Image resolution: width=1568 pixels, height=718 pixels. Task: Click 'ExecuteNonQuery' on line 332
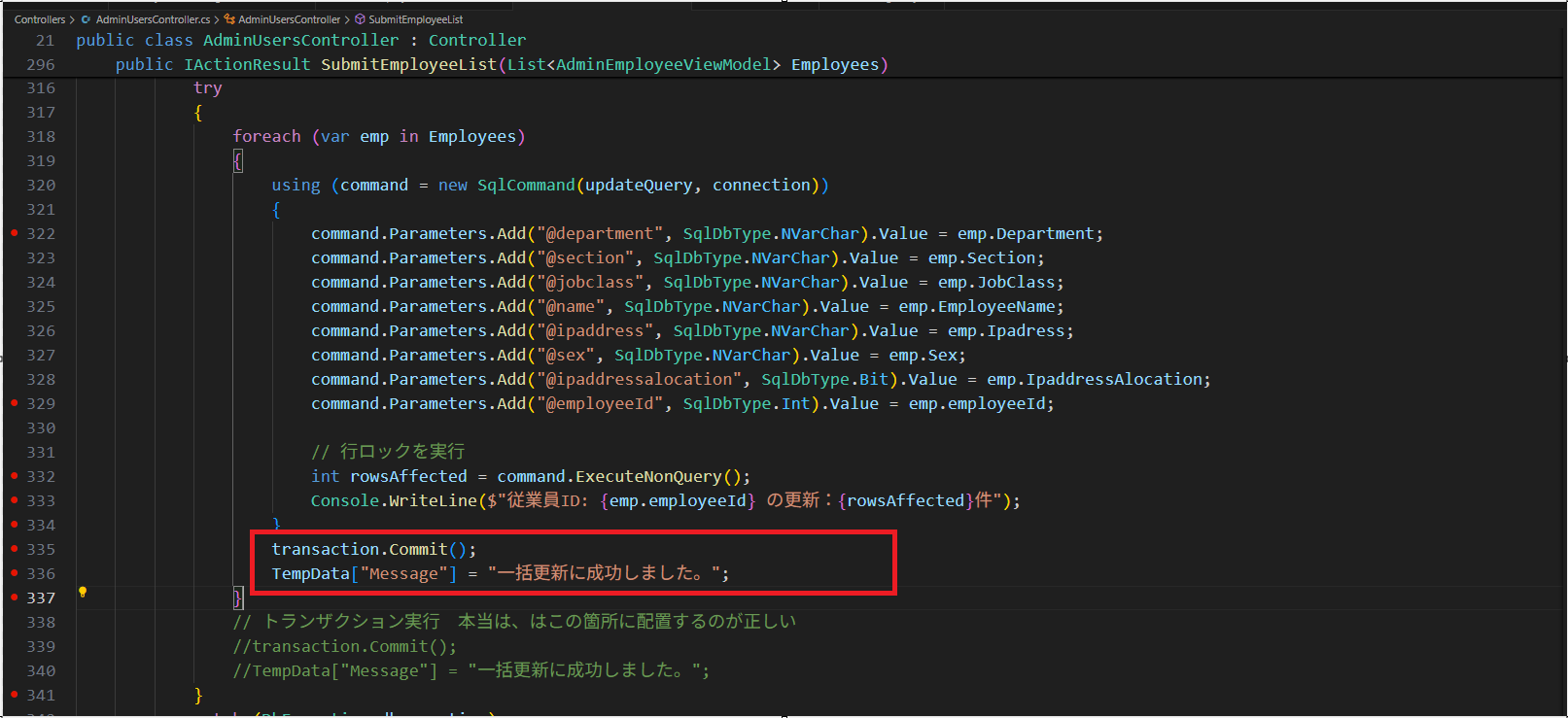tap(648, 476)
